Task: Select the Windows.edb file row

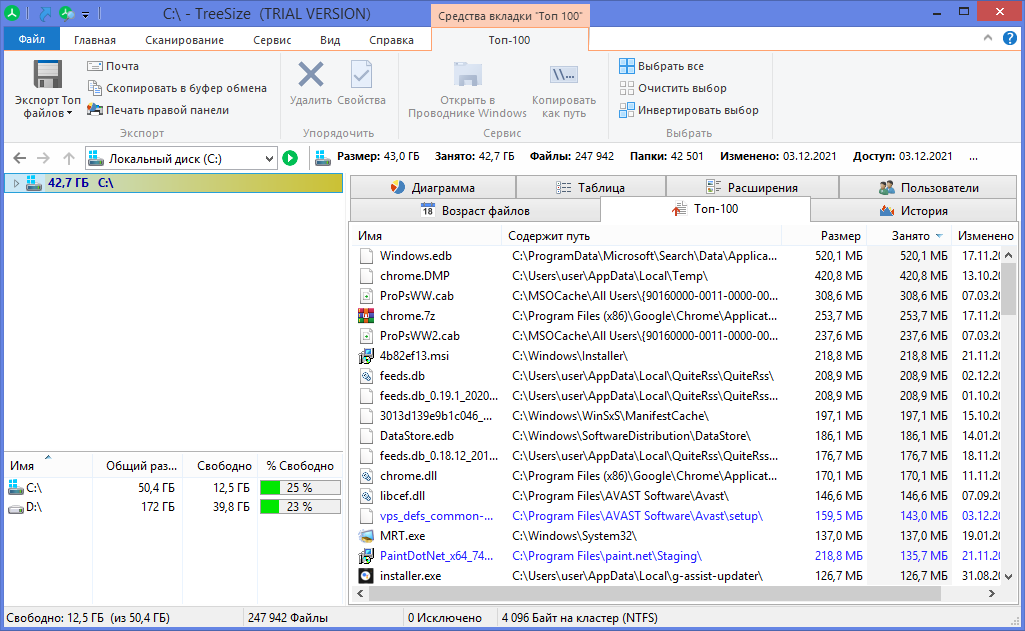Action: (677, 256)
